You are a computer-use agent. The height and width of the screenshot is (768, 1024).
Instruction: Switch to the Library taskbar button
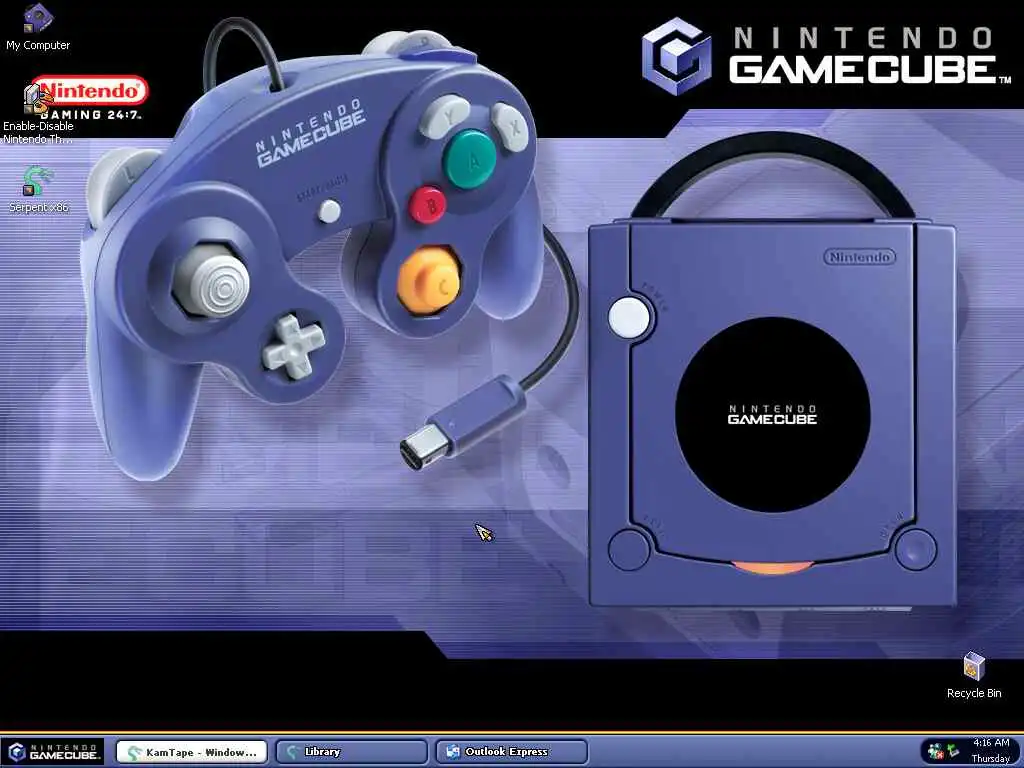(x=351, y=752)
